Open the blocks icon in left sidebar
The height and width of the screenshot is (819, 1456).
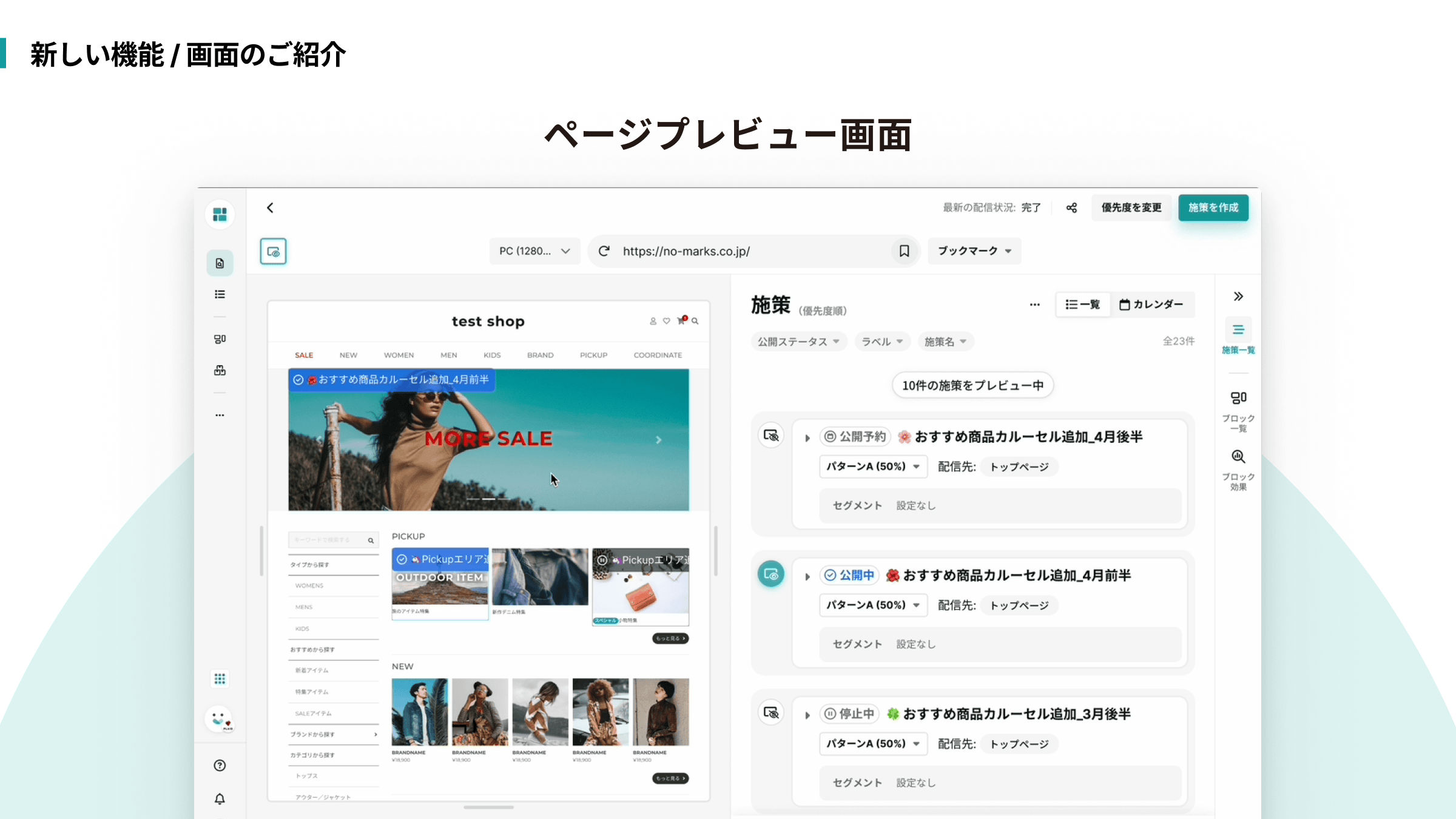(220, 339)
